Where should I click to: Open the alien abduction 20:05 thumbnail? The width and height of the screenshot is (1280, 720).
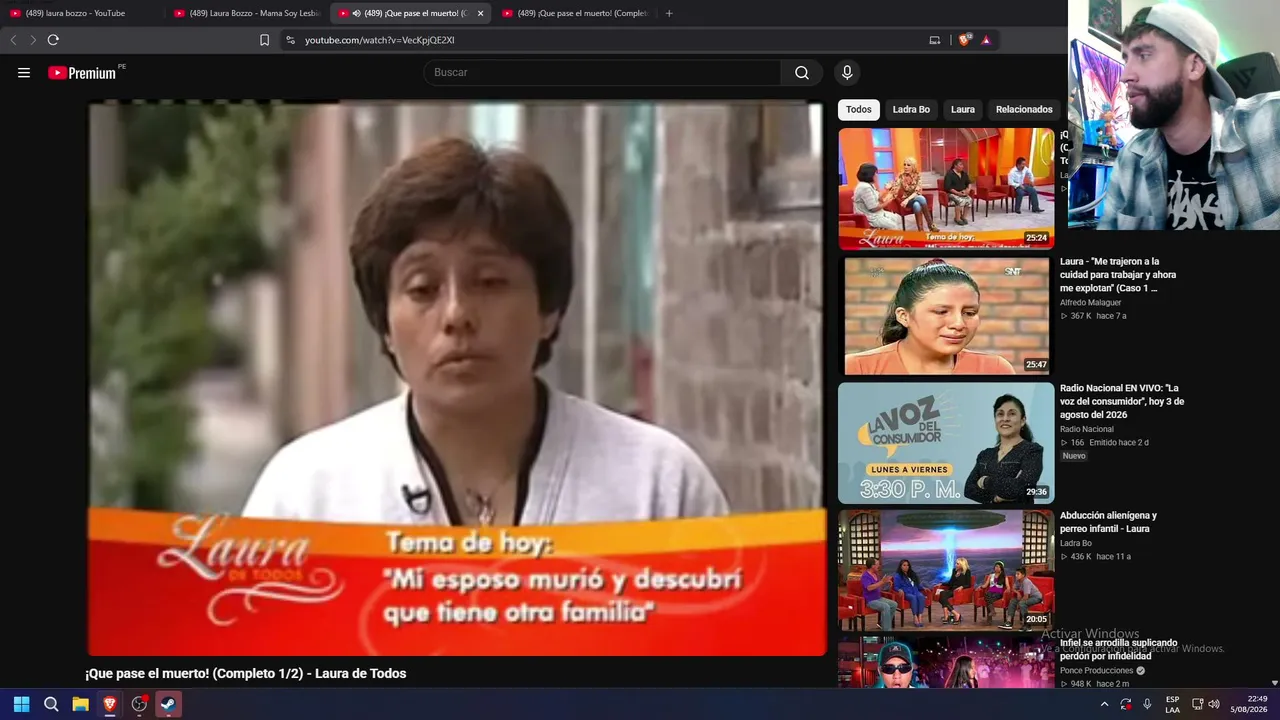coord(946,570)
